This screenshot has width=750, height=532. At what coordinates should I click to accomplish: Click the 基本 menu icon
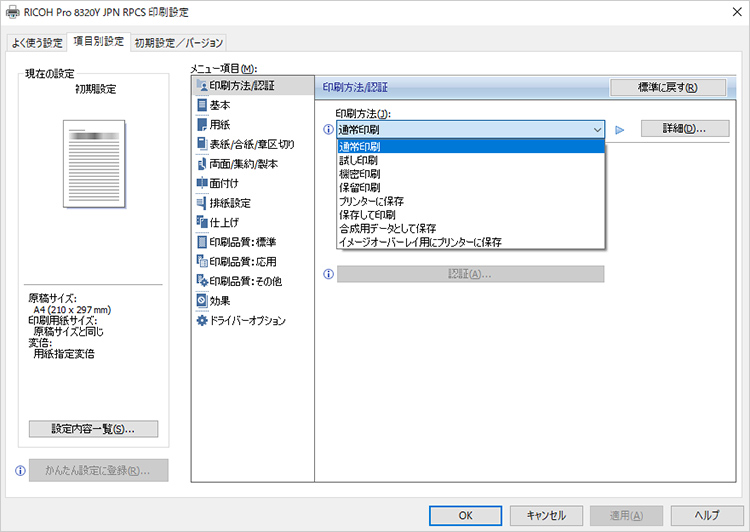[201, 105]
